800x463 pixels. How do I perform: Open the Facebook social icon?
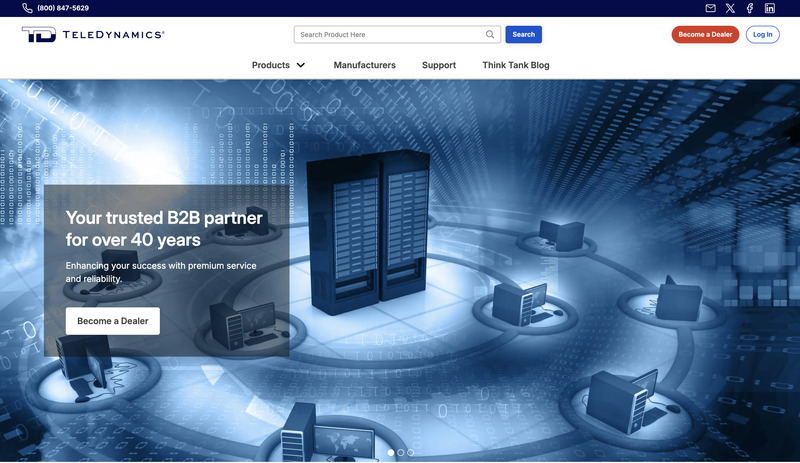click(749, 8)
